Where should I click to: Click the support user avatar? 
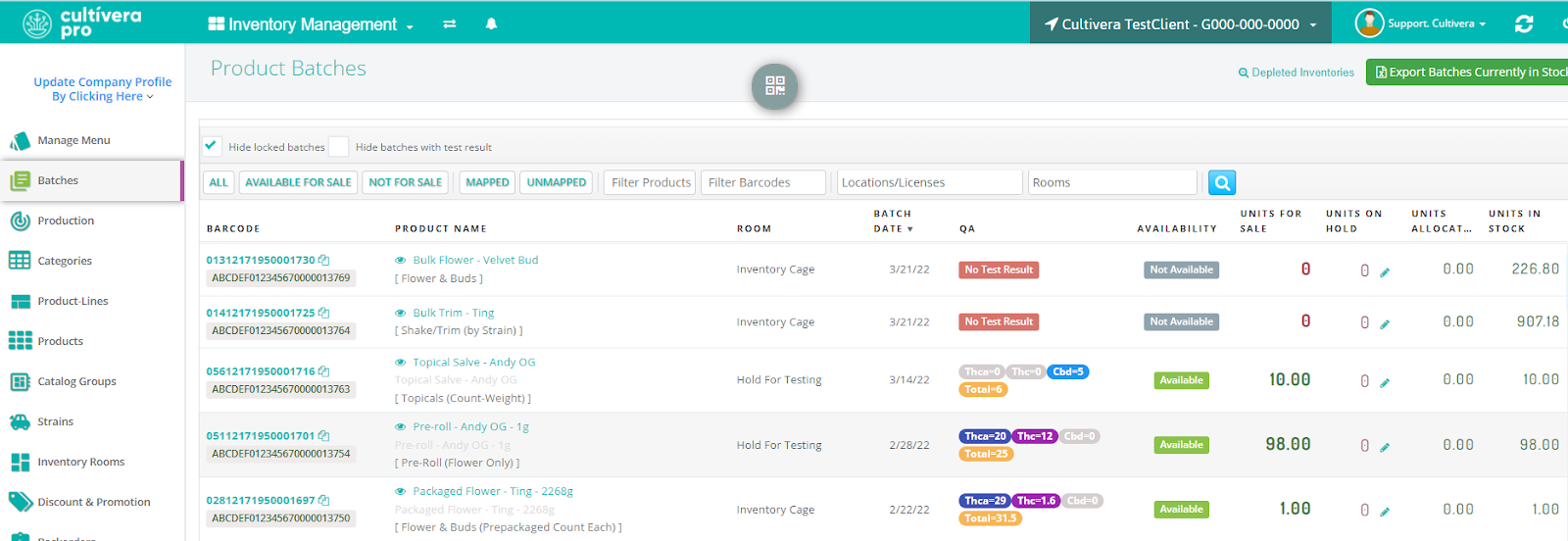(x=1369, y=23)
